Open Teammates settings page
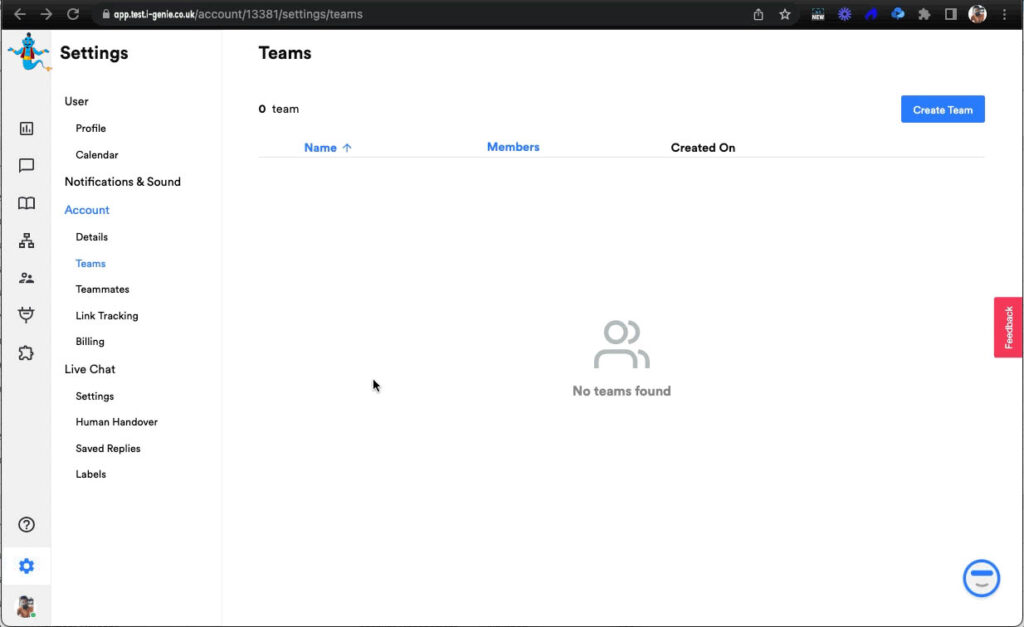The height and width of the screenshot is (627, 1024). [102, 289]
